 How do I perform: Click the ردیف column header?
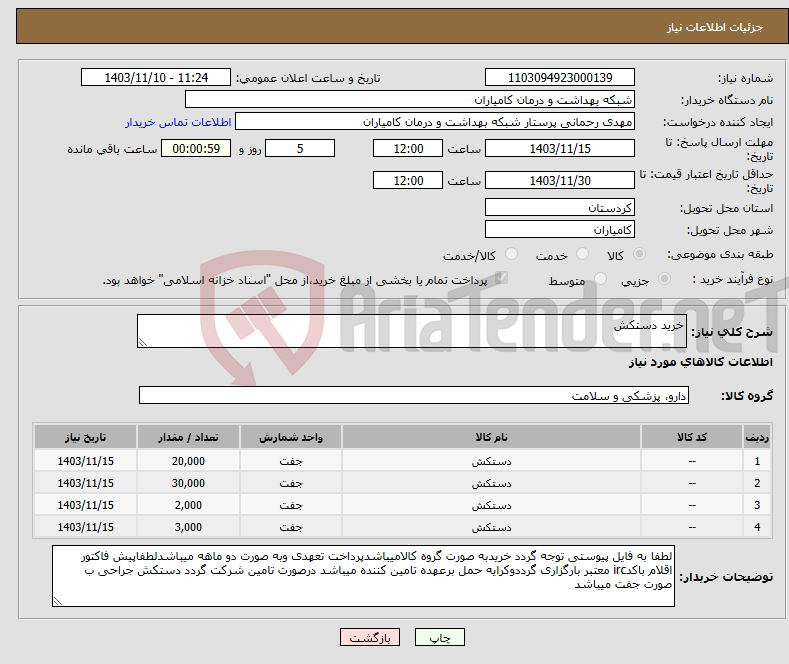pos(757,437)
